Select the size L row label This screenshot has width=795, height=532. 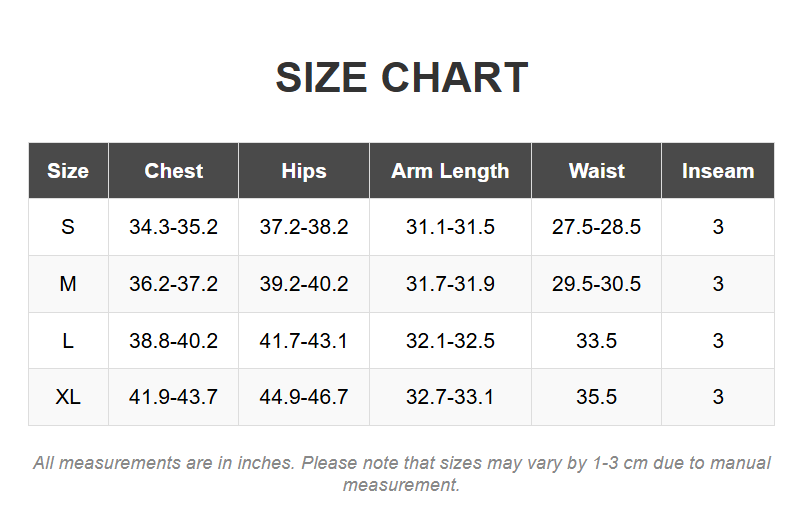pyautogui.click(x=68, y=341)
